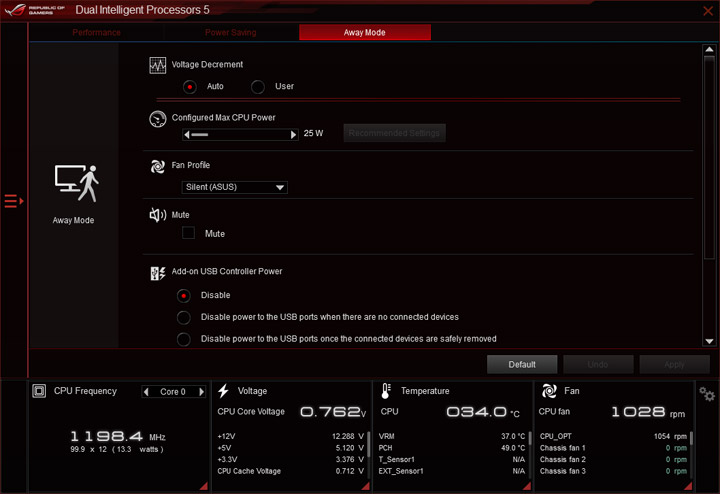
Task: Click the ROG Republic of Gamers logo
Action: pos(35,10)
